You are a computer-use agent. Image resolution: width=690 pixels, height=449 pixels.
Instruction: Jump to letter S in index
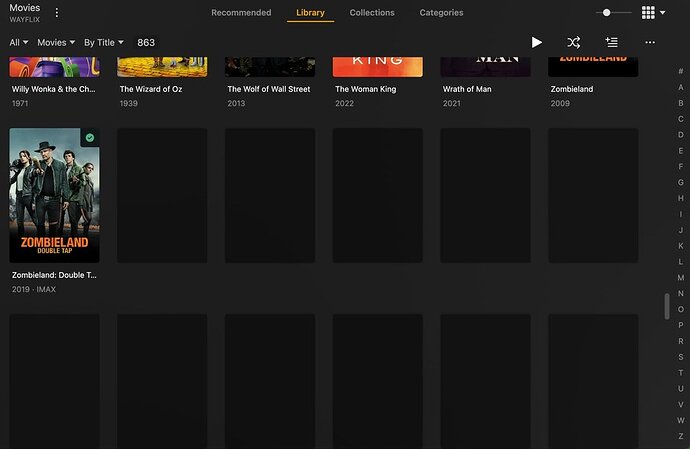click(681, 357)
